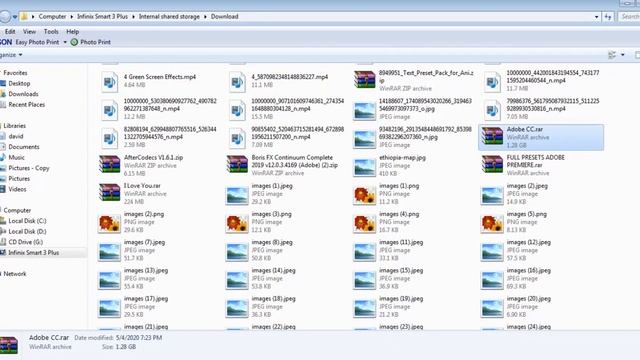
Task: Select the ethiopia-map.jpg image icon
Action: click(x=364, y=167)
